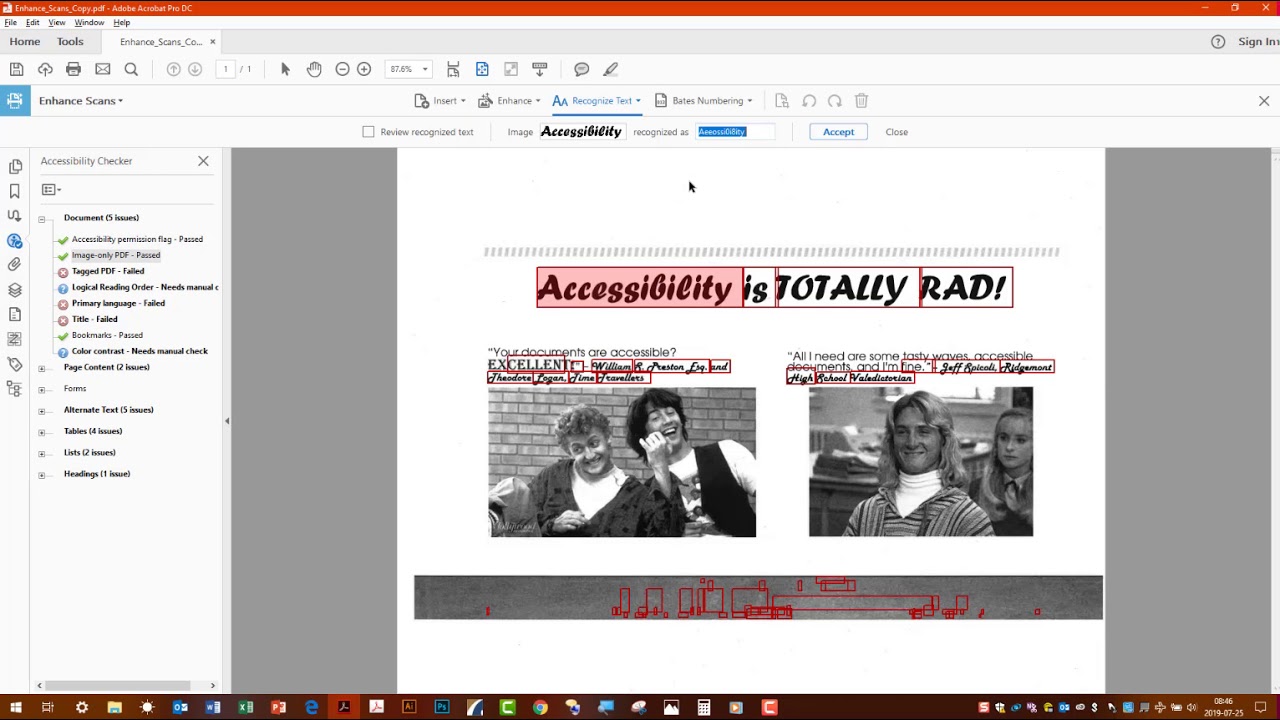Screen dimensions: 1280x720
Task: Edit the recognized as text field
Action: [736, 132]
